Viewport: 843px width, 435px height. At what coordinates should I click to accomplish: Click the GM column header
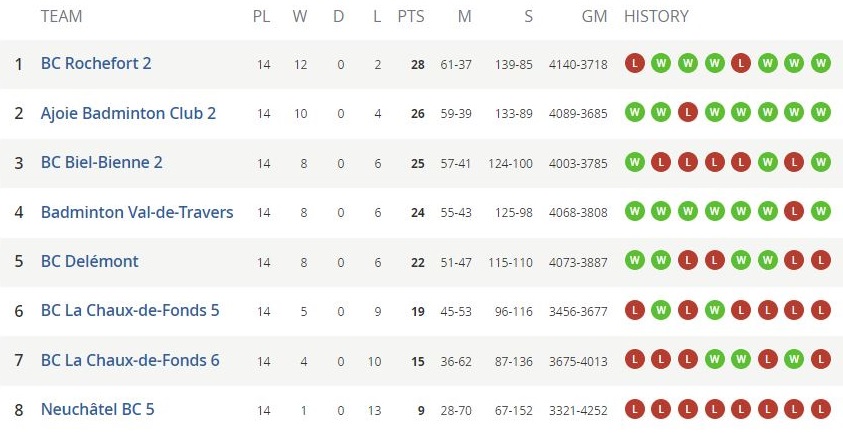(x=594, y=16)
